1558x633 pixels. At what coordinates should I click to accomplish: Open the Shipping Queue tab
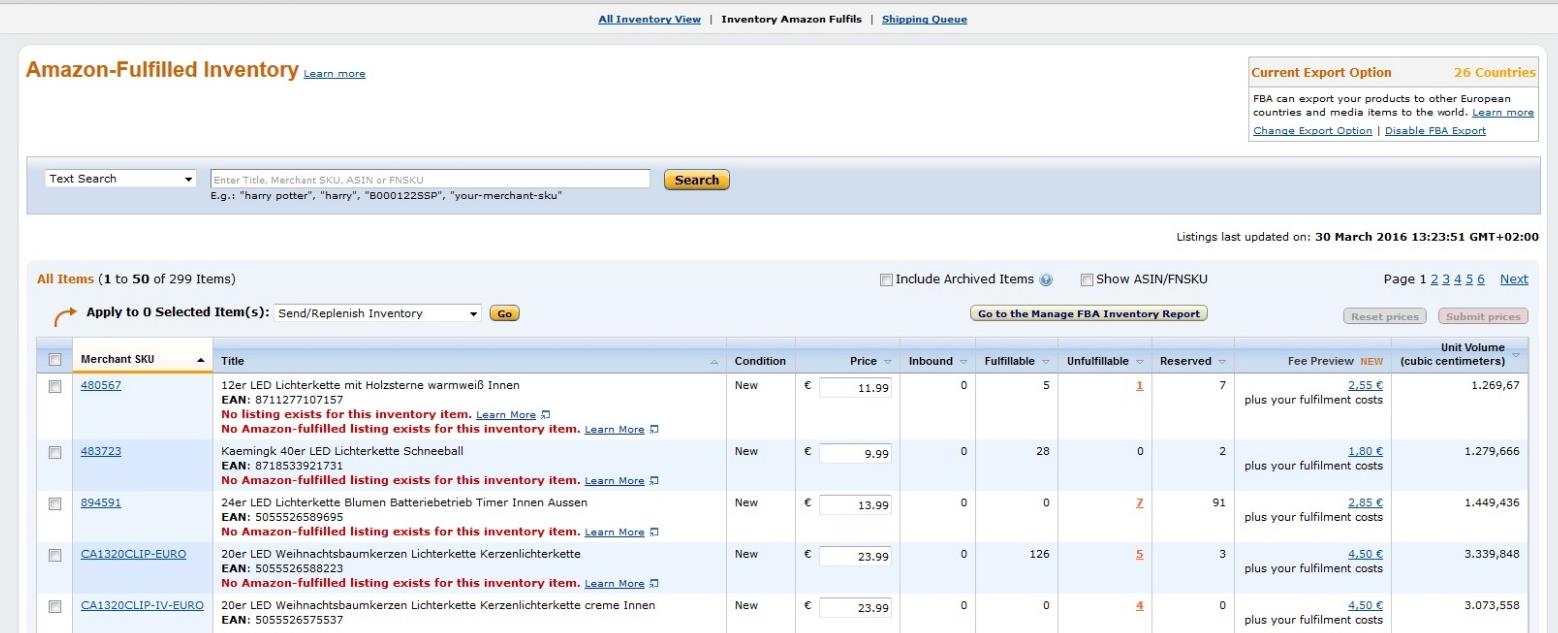924,19
